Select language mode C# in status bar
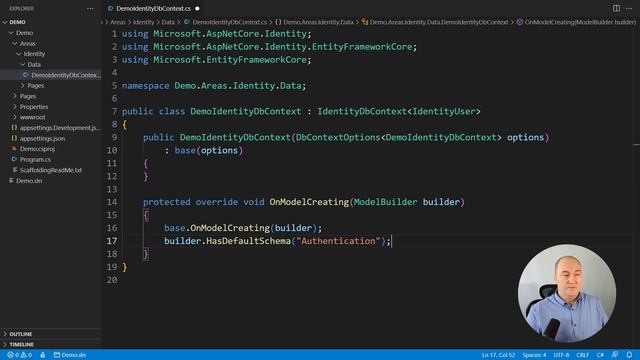640x360 pixels. (x=600, y=355)
